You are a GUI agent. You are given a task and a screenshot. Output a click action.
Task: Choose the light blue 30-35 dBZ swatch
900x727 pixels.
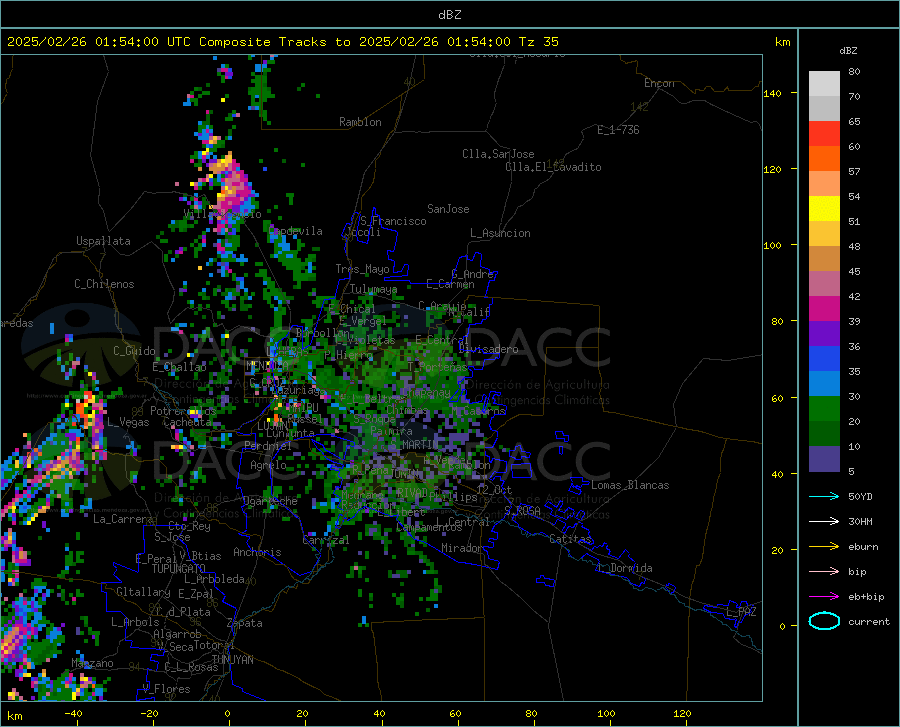pos(824,384)
